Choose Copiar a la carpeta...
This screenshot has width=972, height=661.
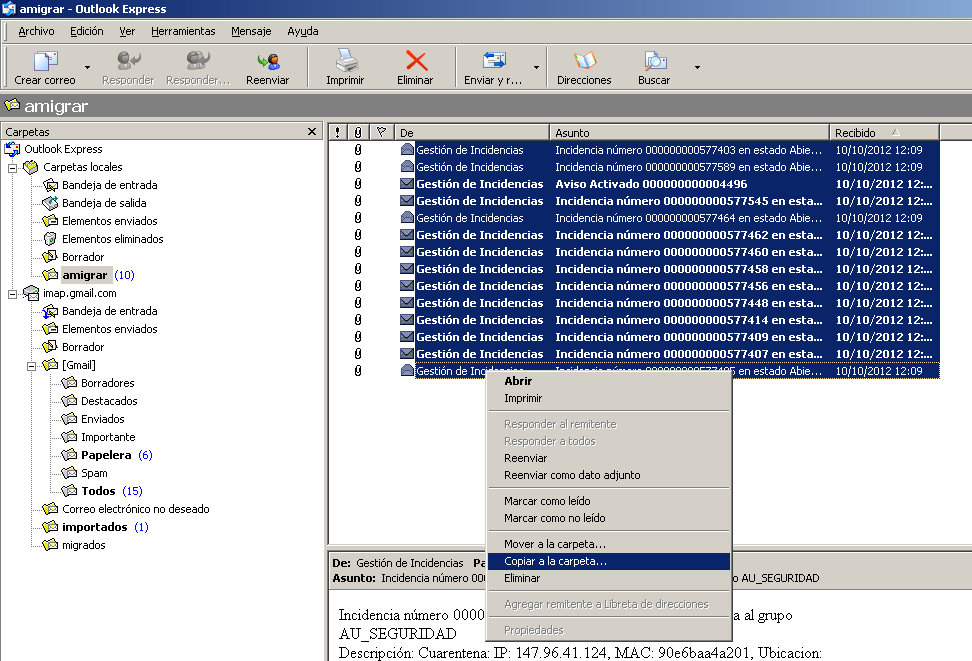tap(608, 561)
